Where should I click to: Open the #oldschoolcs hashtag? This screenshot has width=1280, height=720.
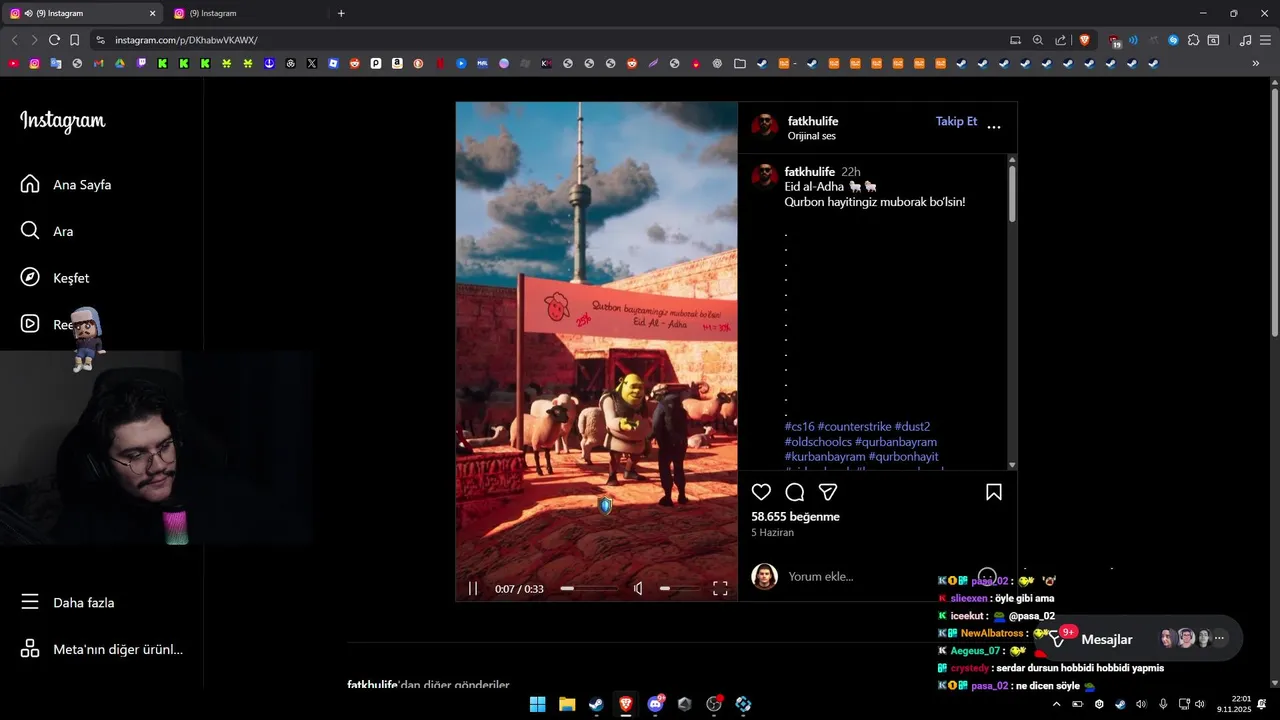click(x=818, y=442)
